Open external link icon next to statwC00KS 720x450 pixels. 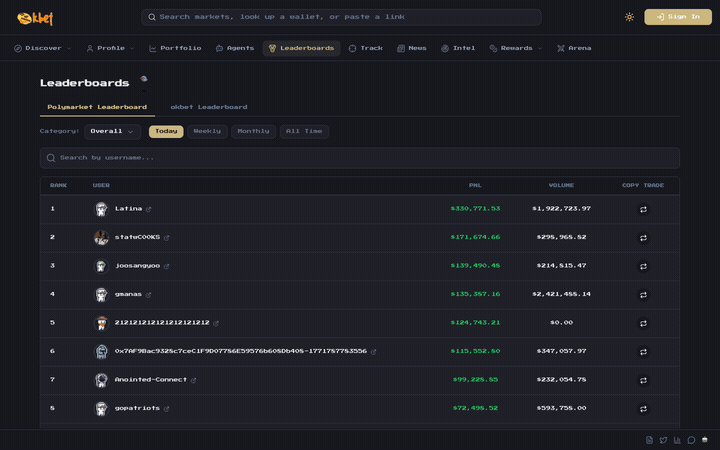point(167,238)
